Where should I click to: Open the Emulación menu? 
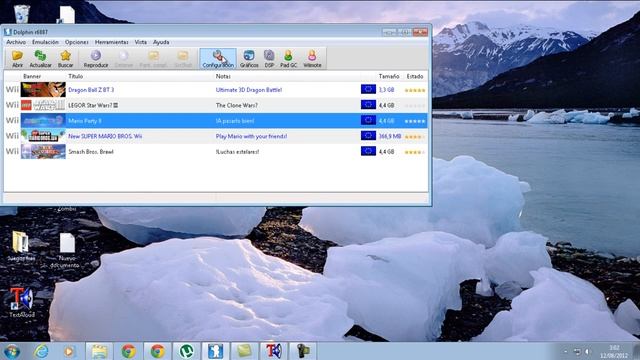pos(45,42)
